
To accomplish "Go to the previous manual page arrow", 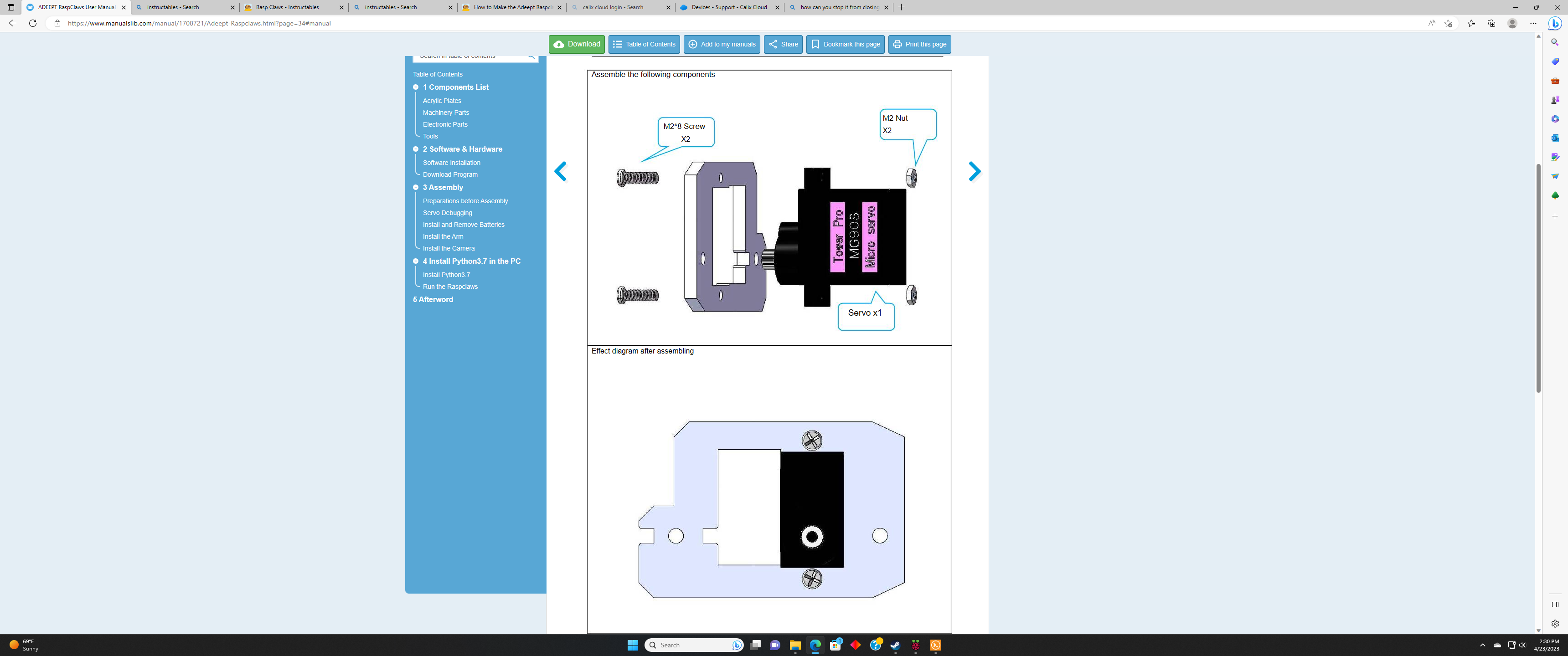I will (561, 172).
